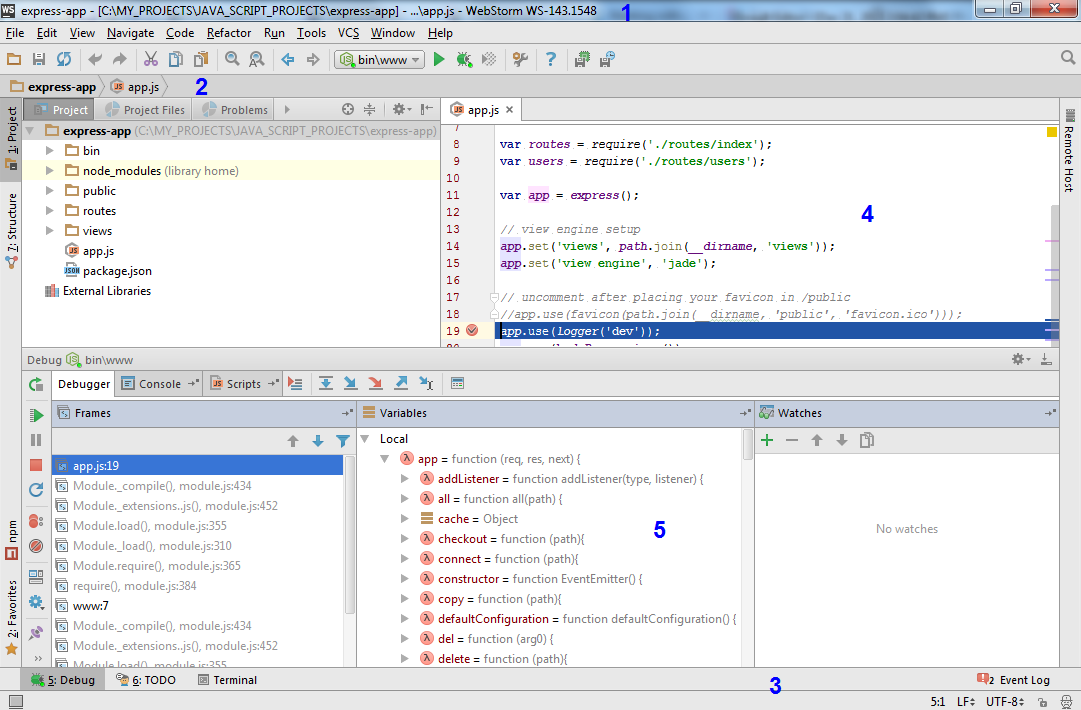The image size is (1081, 710).
Task: Switch to the Console debug tab
Action: point(159,384)
